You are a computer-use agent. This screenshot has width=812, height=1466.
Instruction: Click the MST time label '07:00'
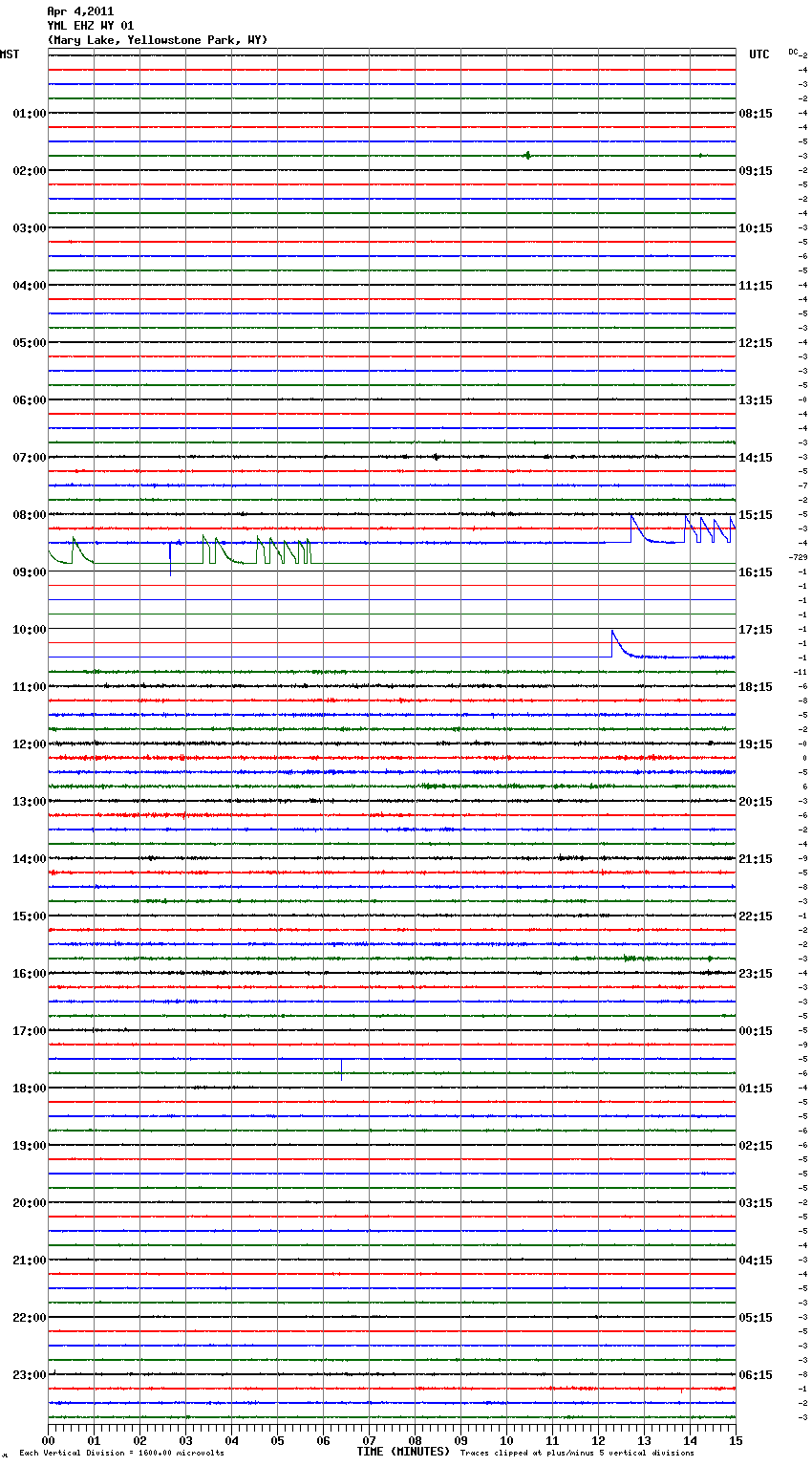tap(29, 458)
